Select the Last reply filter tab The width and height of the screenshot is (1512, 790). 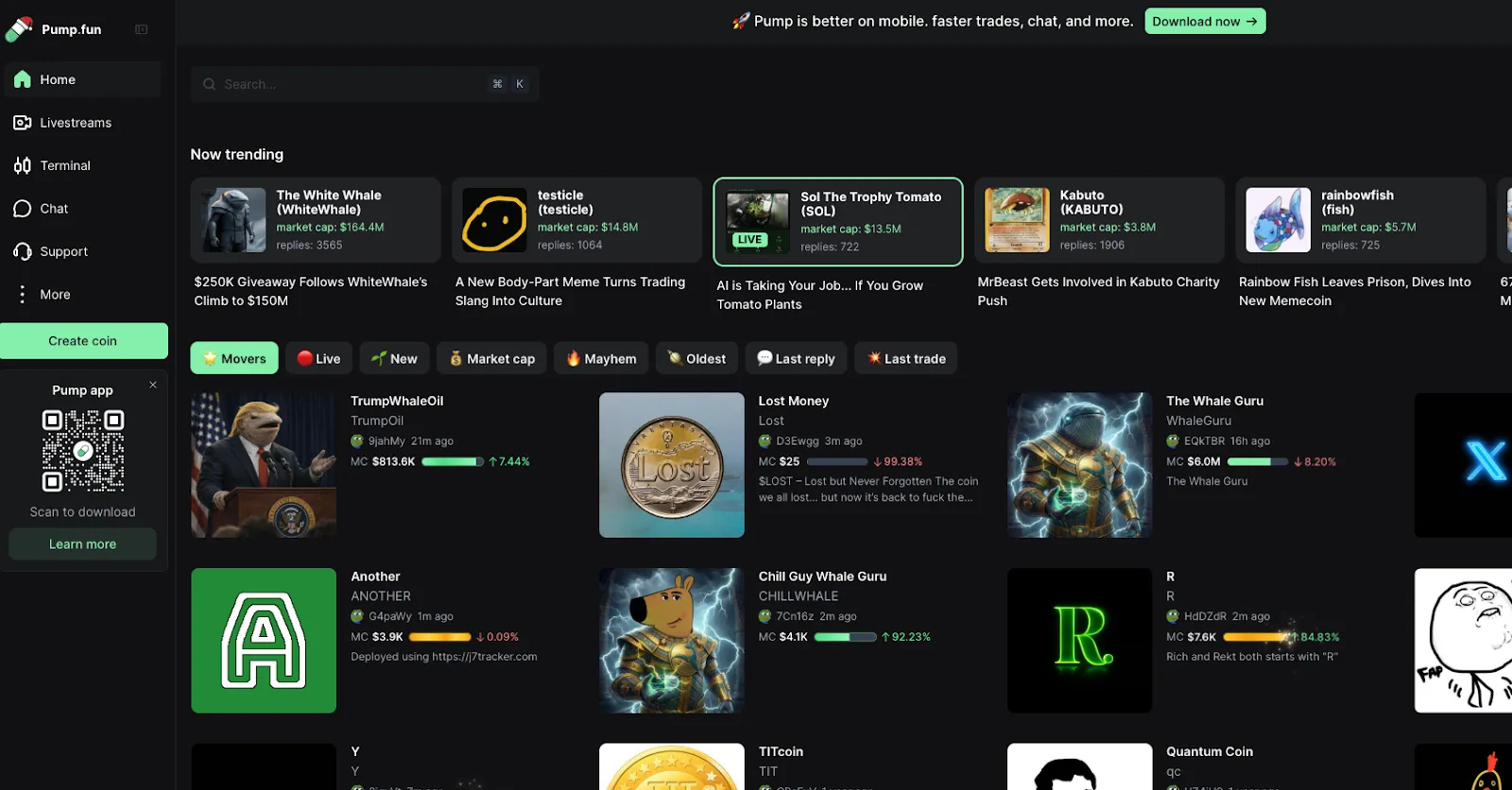(796, 358)
